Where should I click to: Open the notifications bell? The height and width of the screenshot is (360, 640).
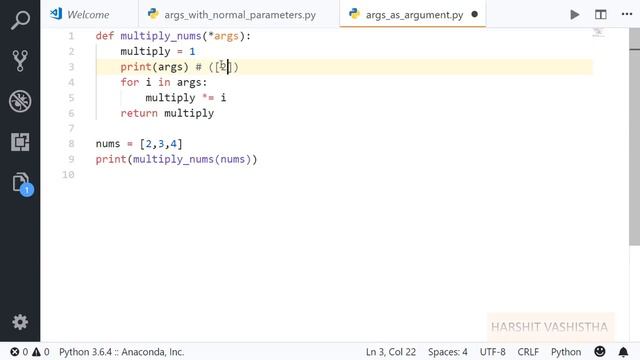[623, 352]
